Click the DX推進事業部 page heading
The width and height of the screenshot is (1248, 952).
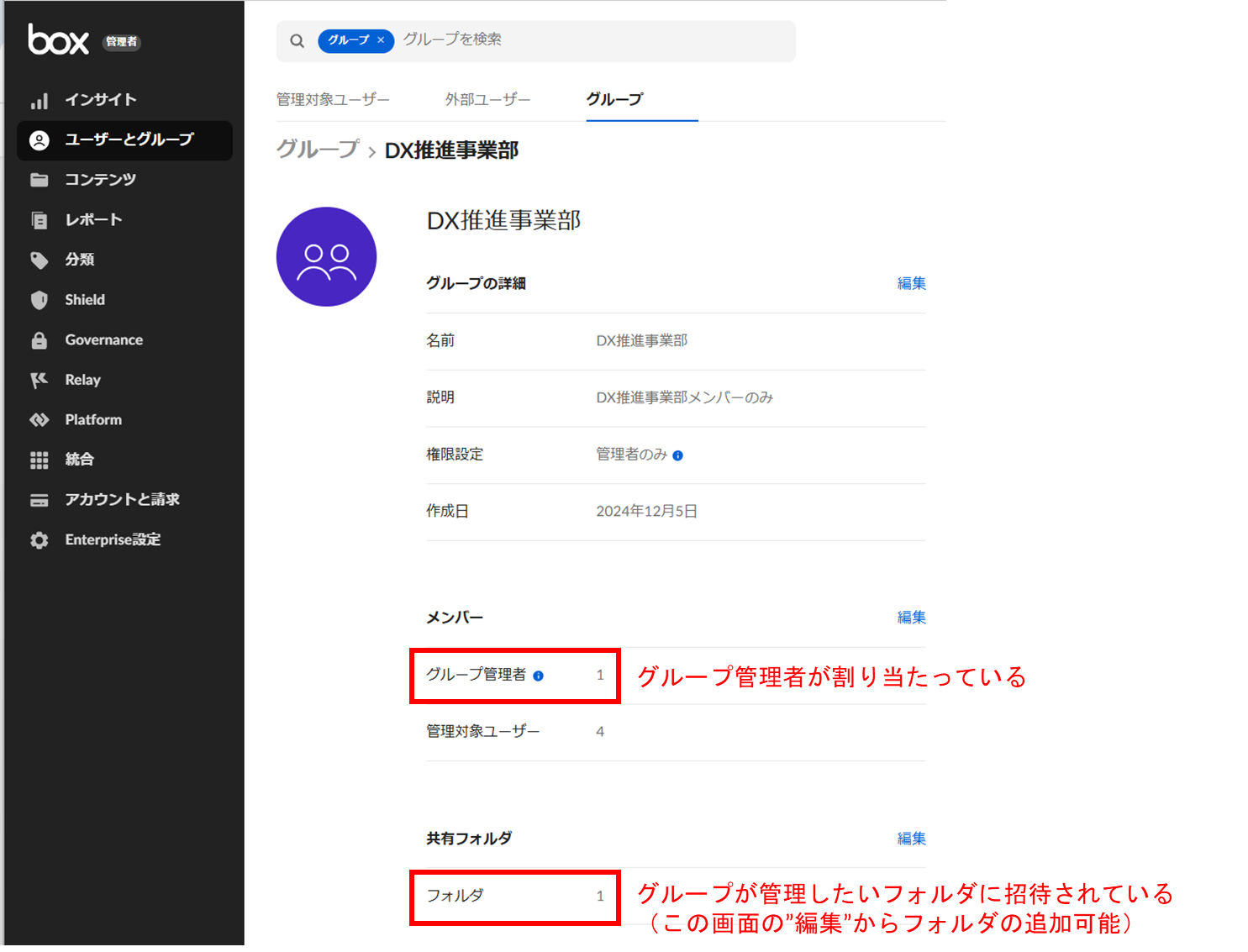[503, 221]
